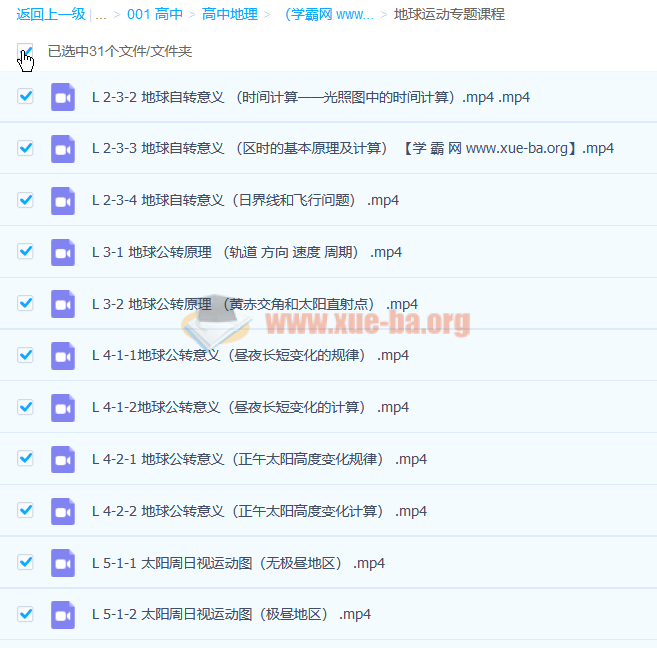Expand the breadcrumb ellipsis for hidden folders
Screen dimensions: 657x648
tap(101, 15)
